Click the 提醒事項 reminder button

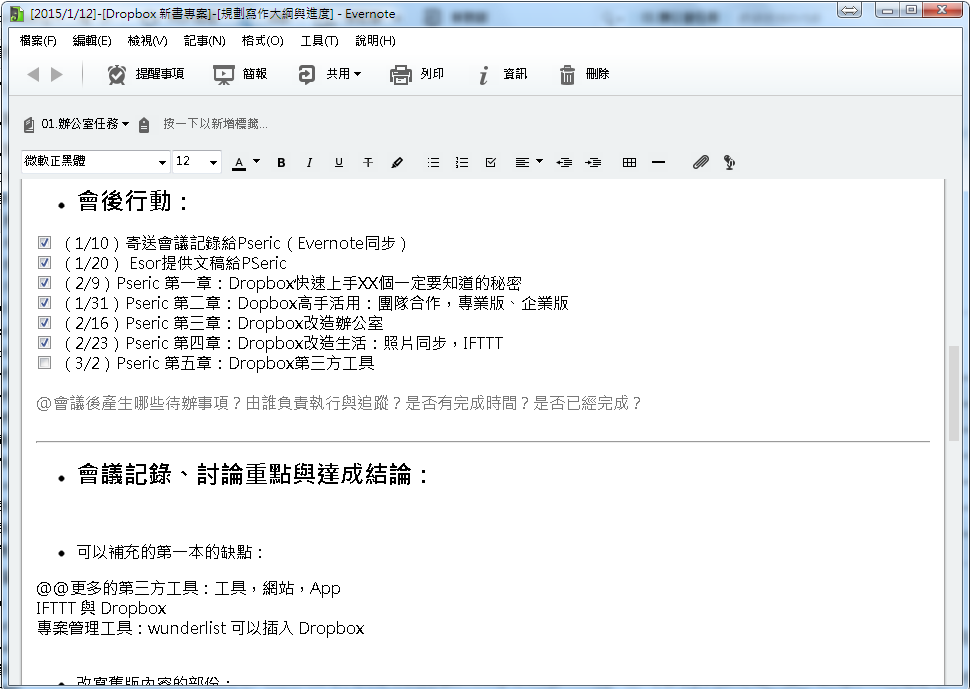coord(146,74)
